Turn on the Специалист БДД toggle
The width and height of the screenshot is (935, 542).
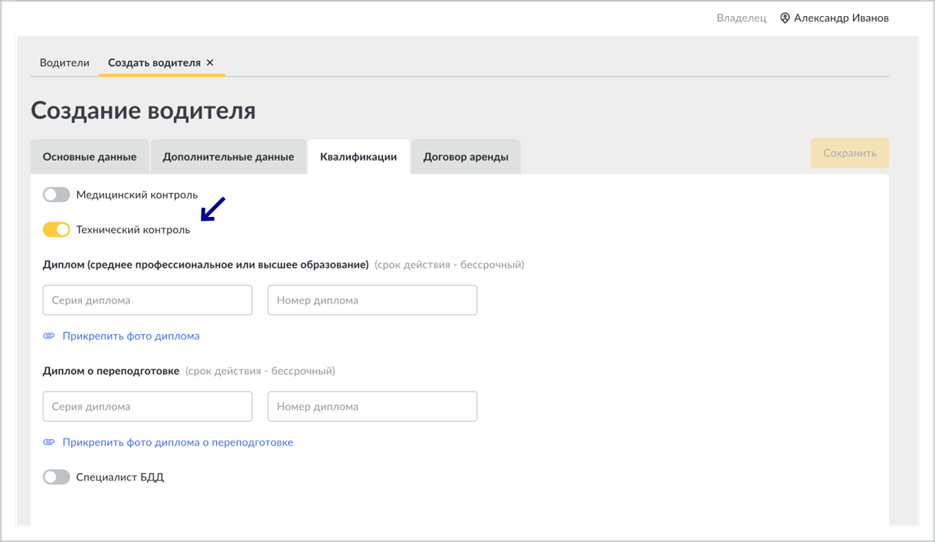click(x=56, y=477)
